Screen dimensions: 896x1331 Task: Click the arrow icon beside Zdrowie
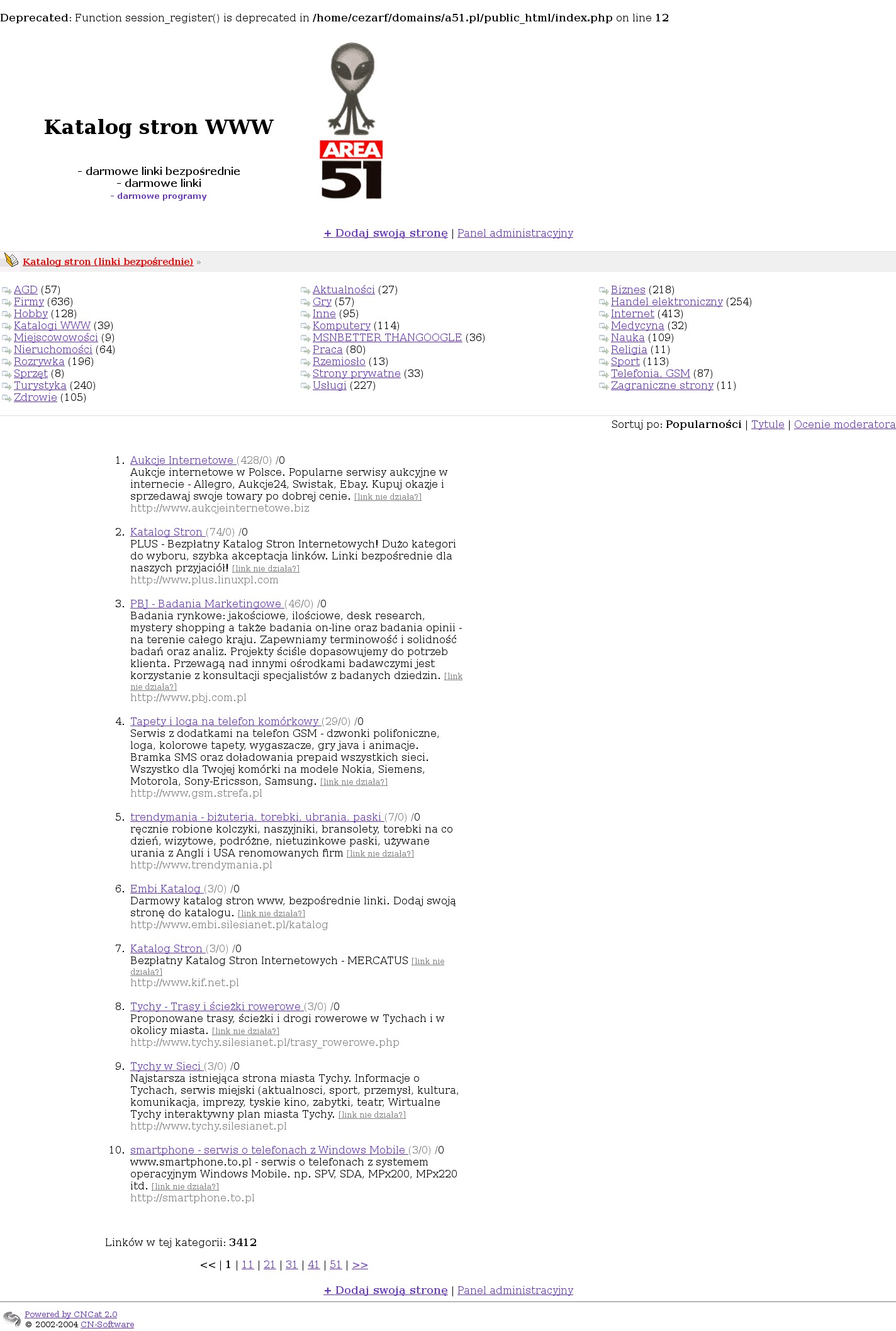pyautogui.click(x=6, y=398)
